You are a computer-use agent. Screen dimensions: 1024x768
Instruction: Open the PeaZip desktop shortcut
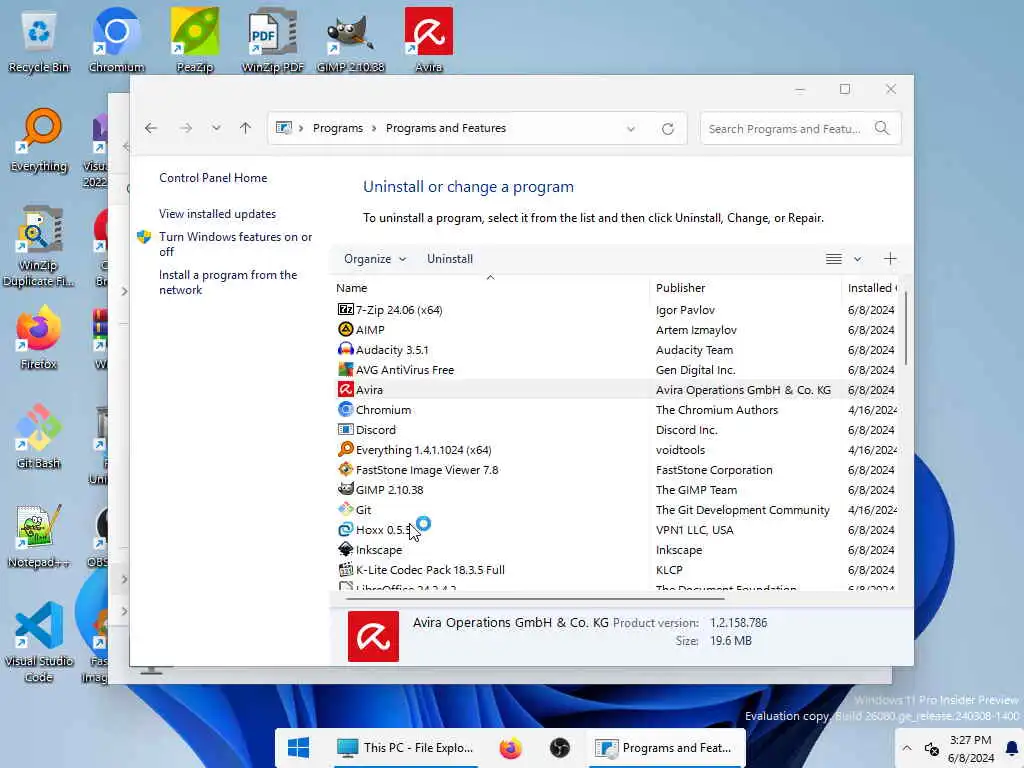click(195, 40)
